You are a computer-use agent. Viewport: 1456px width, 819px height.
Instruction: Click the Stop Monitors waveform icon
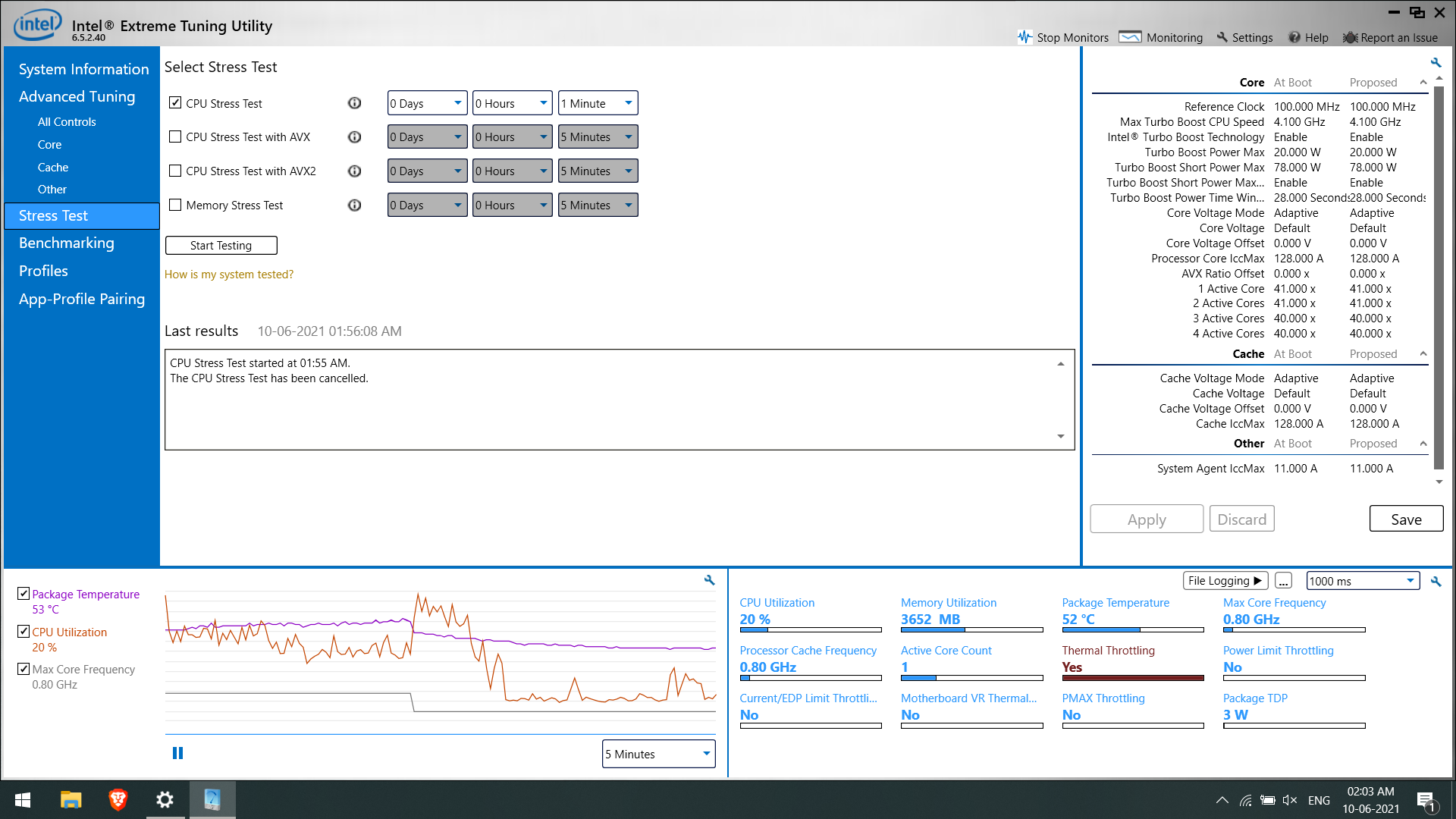coord(1025,37)
